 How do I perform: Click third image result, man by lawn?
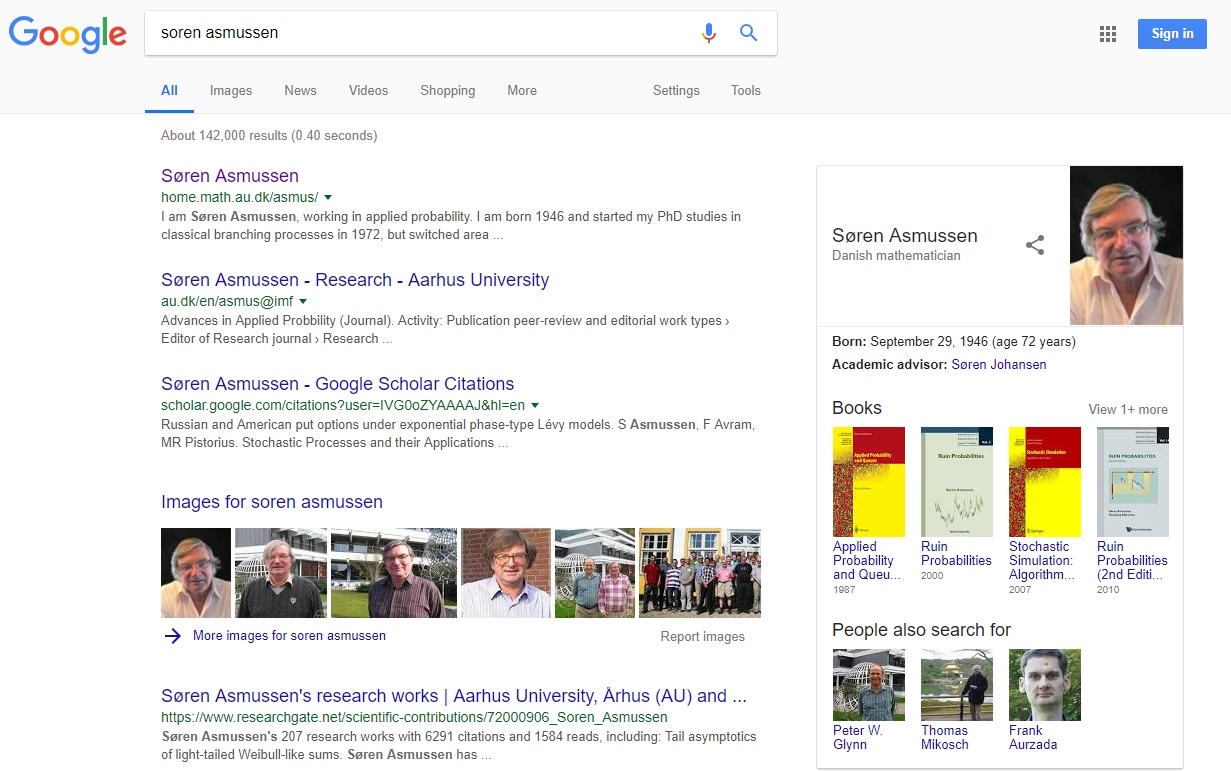394,573
